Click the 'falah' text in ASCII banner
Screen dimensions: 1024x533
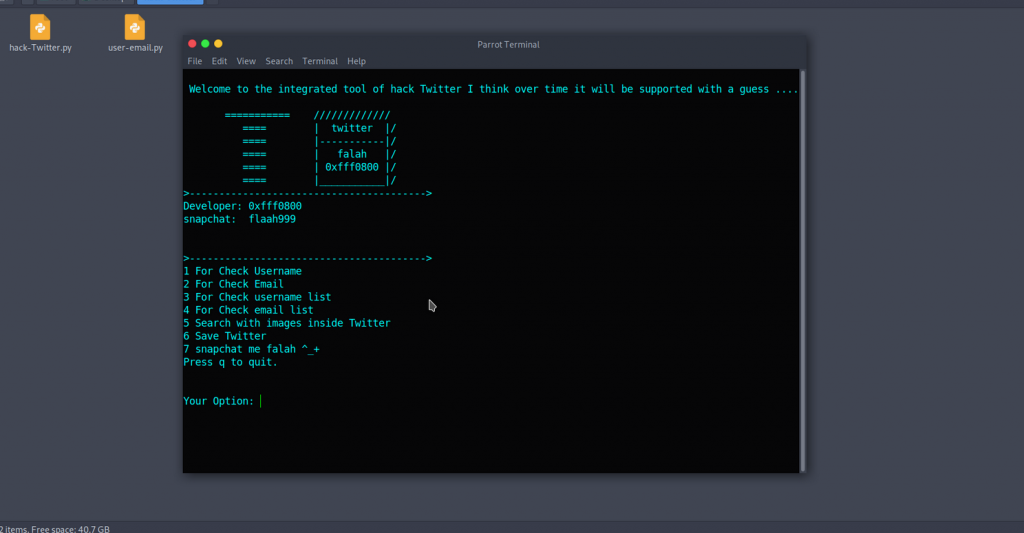point(352,154)
